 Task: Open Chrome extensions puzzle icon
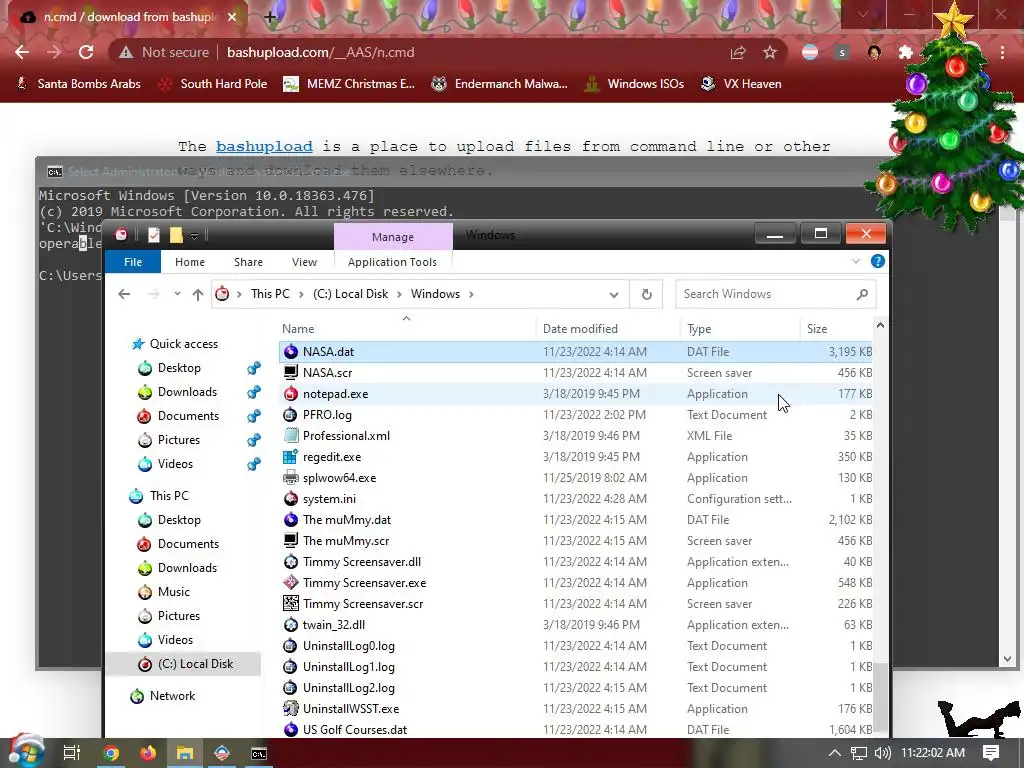click(906, 52)
